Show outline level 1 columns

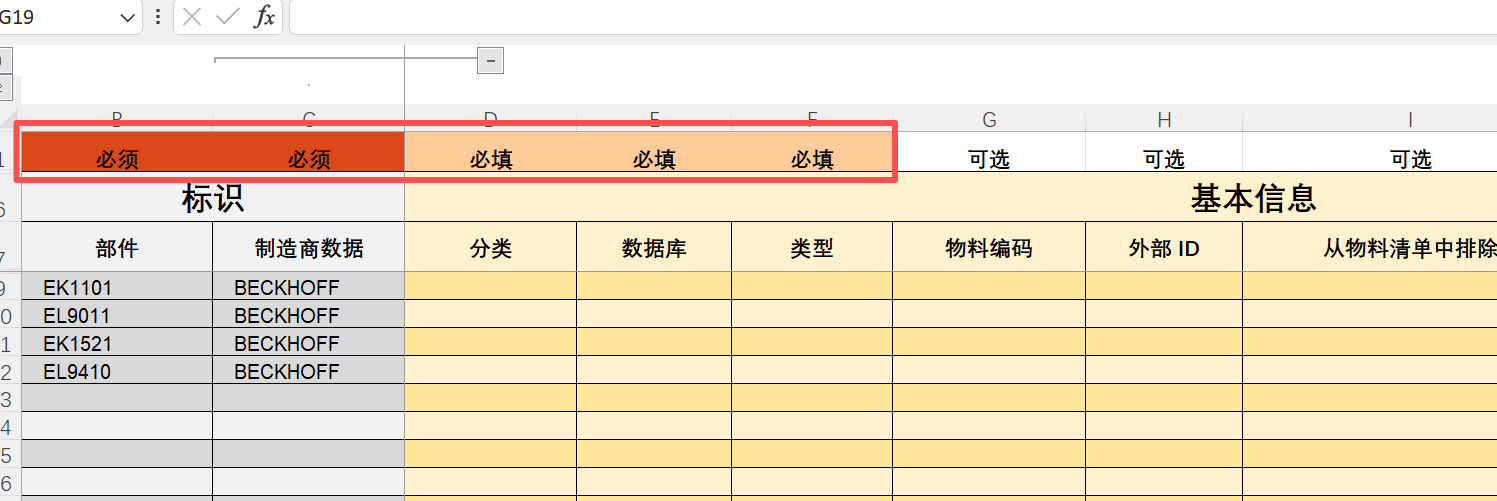(x=4, y=62)
